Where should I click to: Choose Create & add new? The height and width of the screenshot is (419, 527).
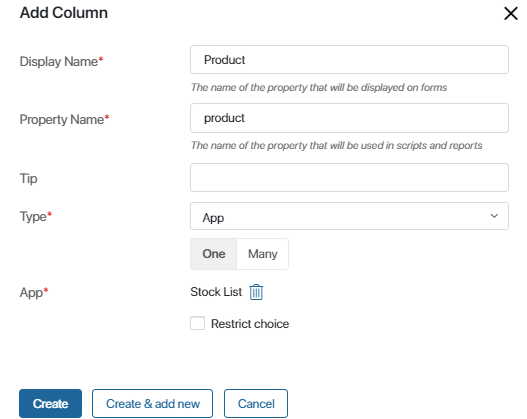[153, 404]
